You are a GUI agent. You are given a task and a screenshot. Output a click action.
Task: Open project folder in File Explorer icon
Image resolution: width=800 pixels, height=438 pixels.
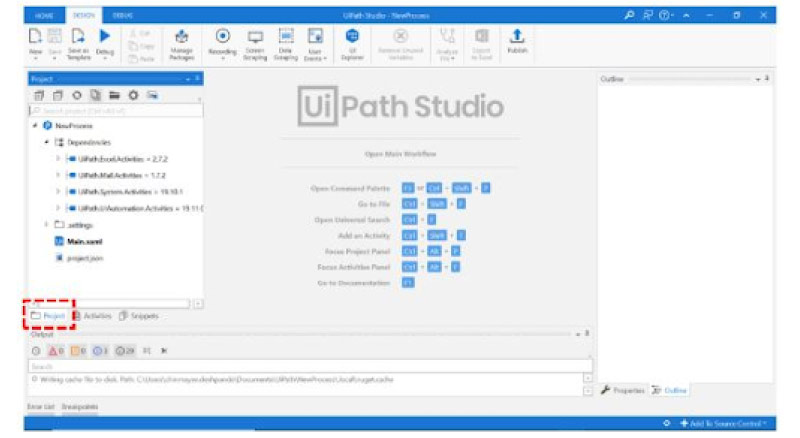tap(114, 95)
